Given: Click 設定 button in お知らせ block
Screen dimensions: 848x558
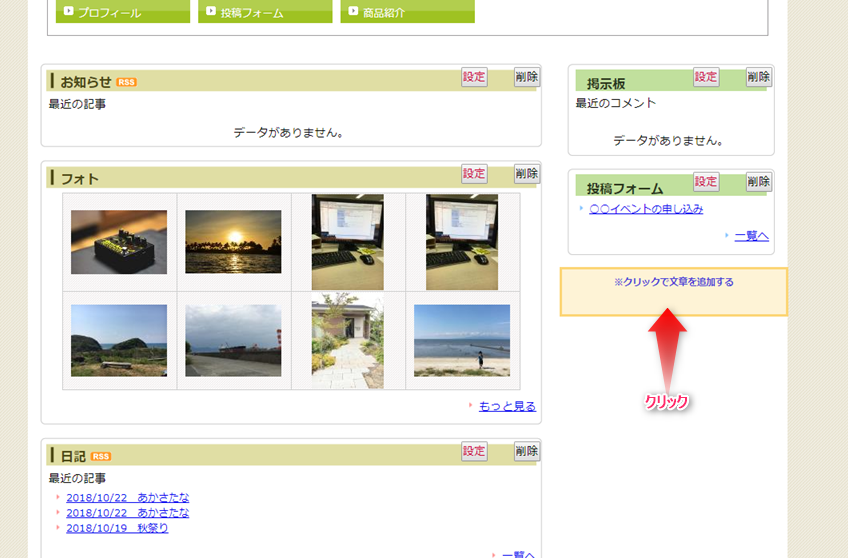Looking at the screenshot, I should pos(474,77).
